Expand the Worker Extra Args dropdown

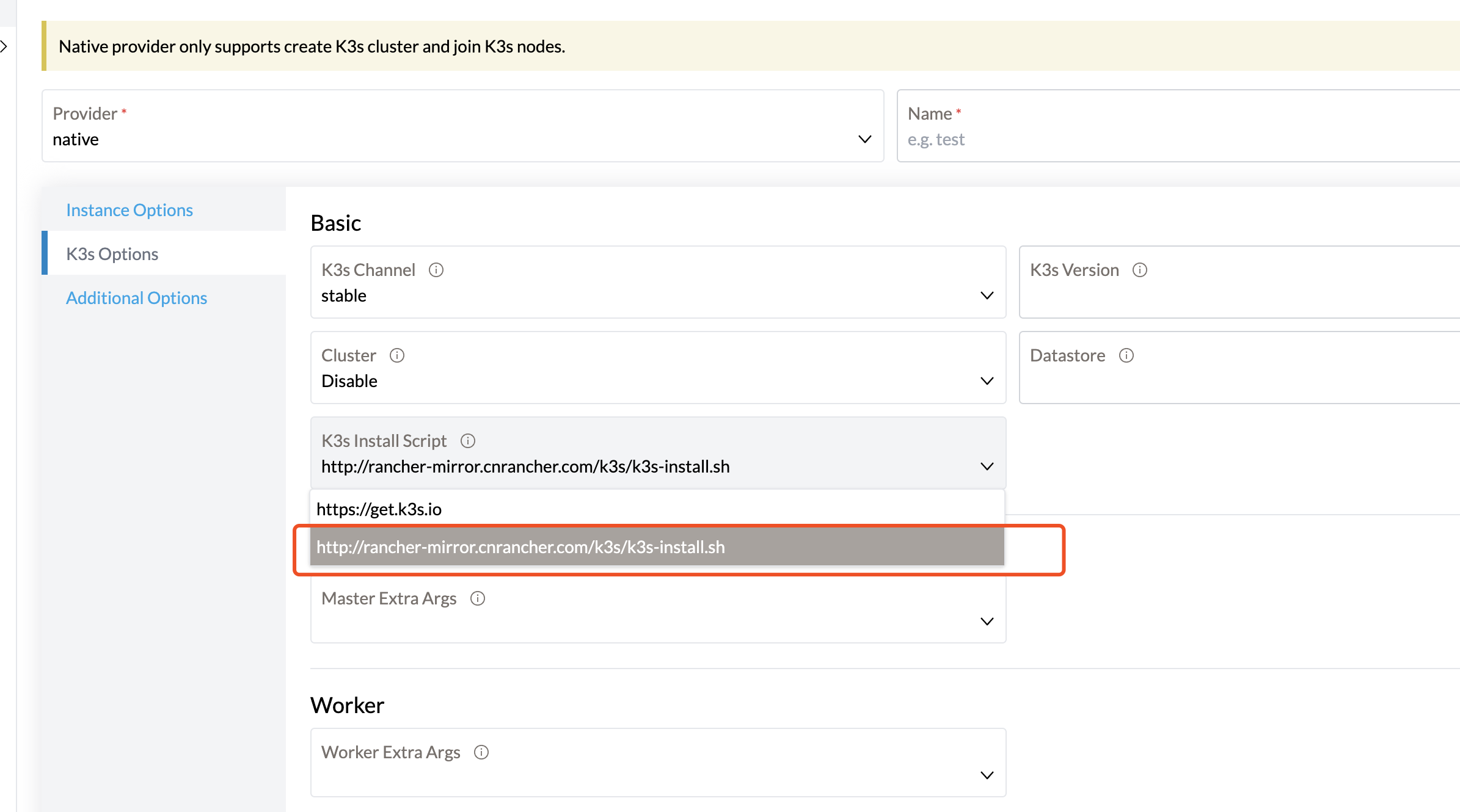click(x=987, y=775)
